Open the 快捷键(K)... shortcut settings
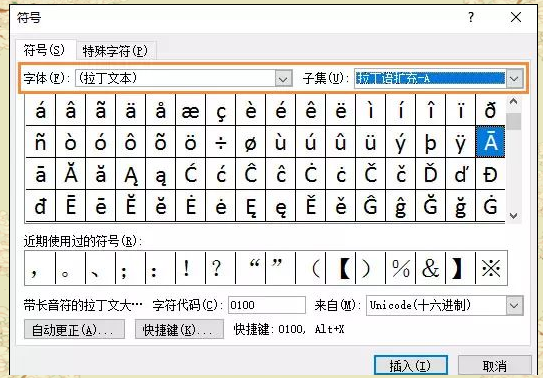 (179, 329)
